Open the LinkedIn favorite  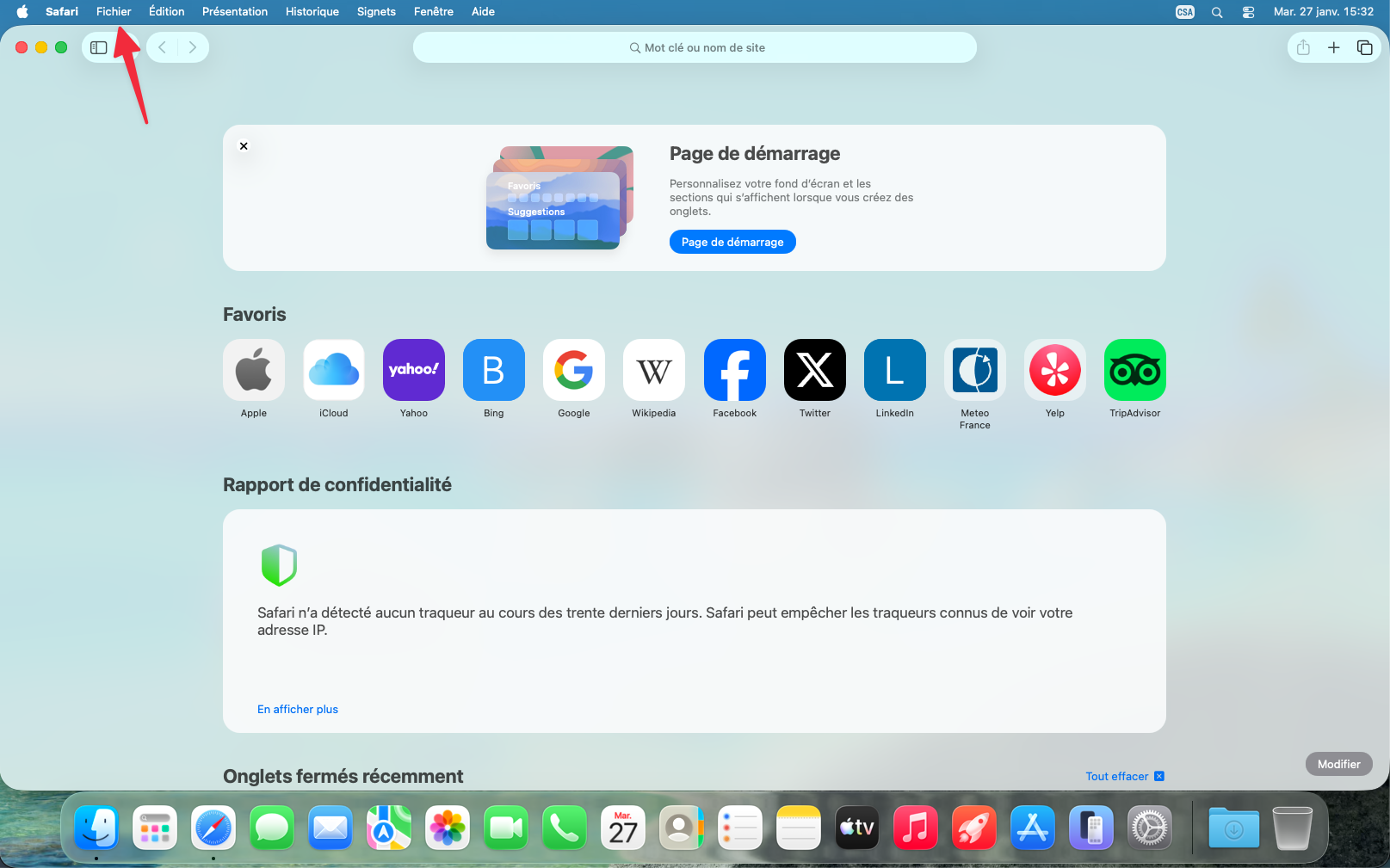[895, 370]
